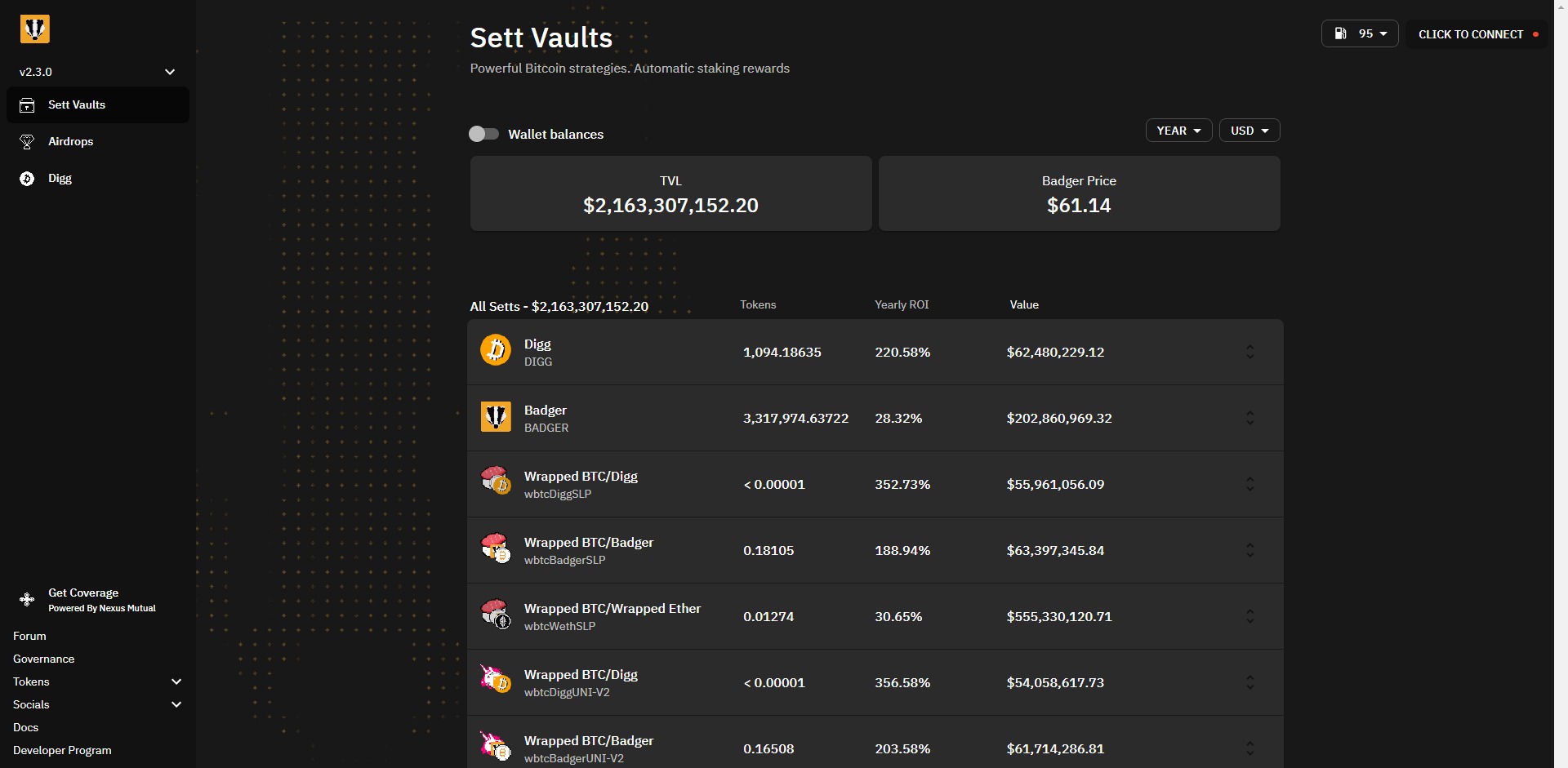Image resolution: width=1568 pixels, height=768 pixels.
Task: Click the Badger logo in top left corner
Action: coord(34,29)
